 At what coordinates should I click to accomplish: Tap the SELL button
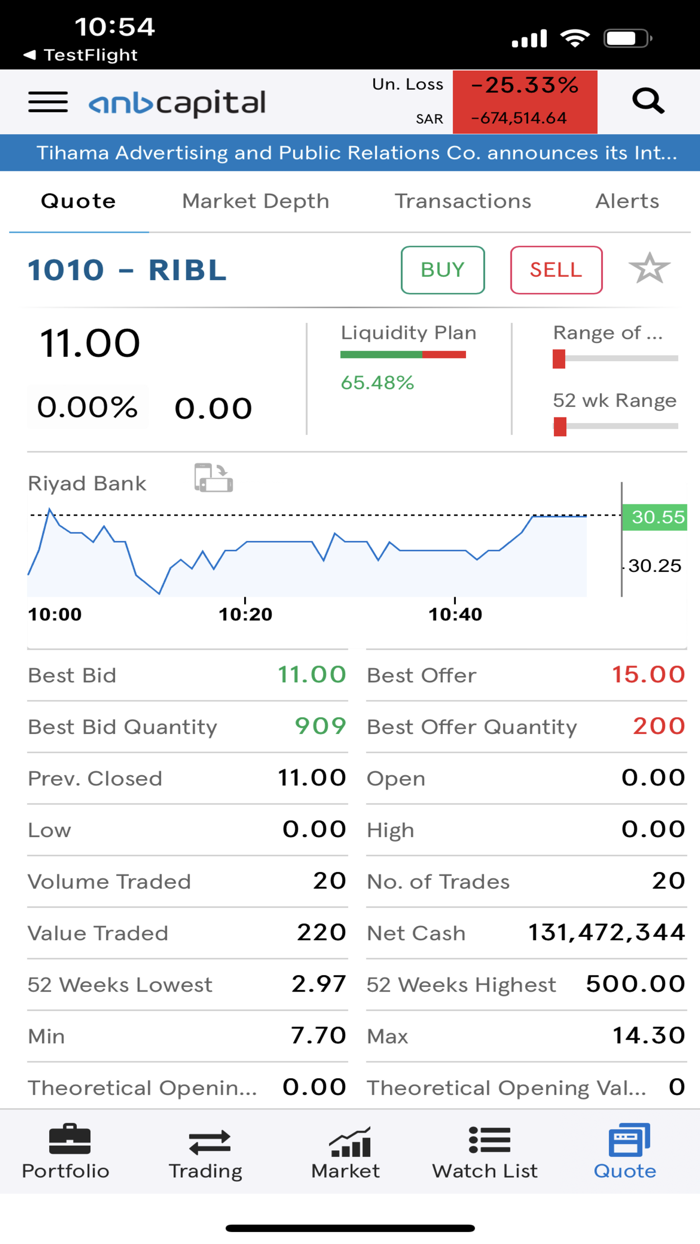click(556, 270)
